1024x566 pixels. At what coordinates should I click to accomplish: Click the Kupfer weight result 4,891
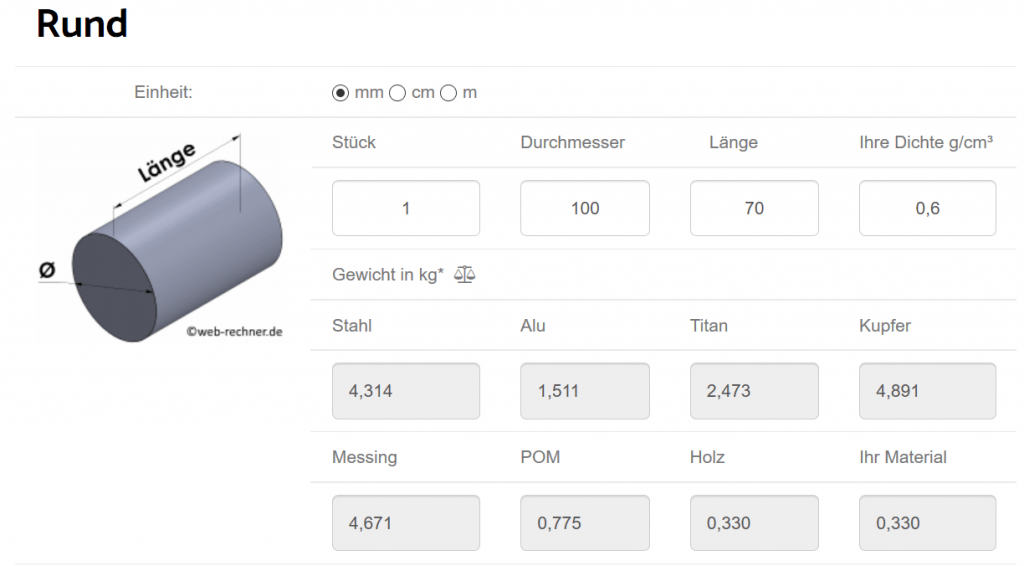927,391
